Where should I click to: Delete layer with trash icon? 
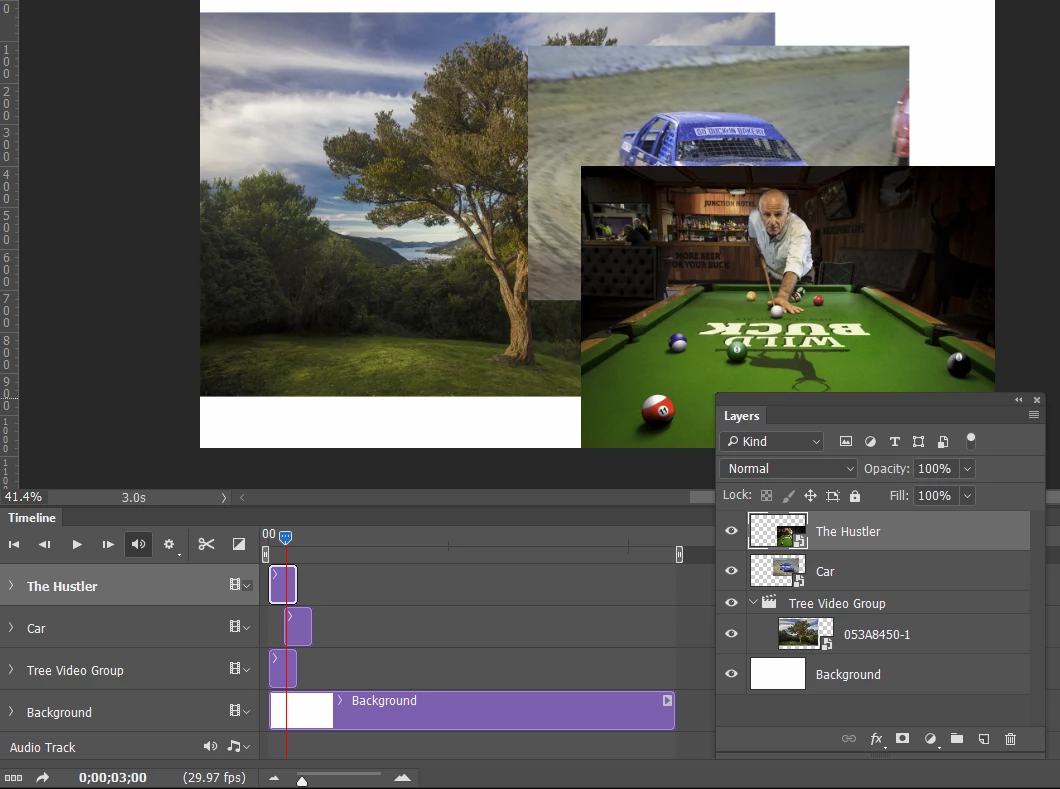(x=1010, y=739)
